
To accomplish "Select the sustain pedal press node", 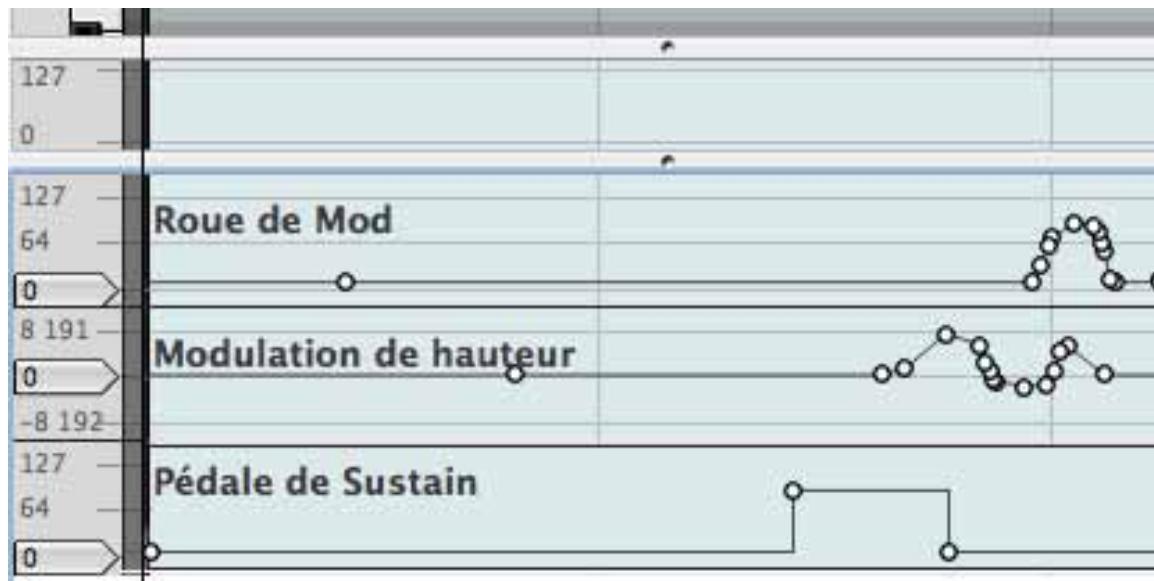I will tap(793, 491).
